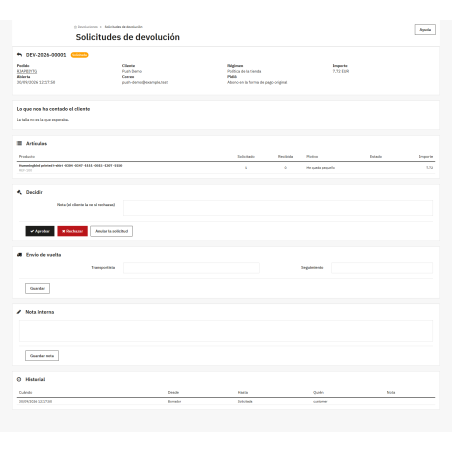
Task: Focus the Transportista input field
Action: tap(191, 268)
